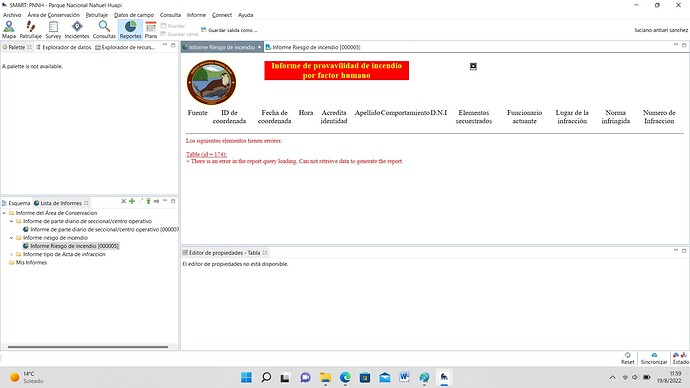Viewport: 690px width, 388px height.
Task: Open the Patrullaje menu in menu bar
Action: 96,15
